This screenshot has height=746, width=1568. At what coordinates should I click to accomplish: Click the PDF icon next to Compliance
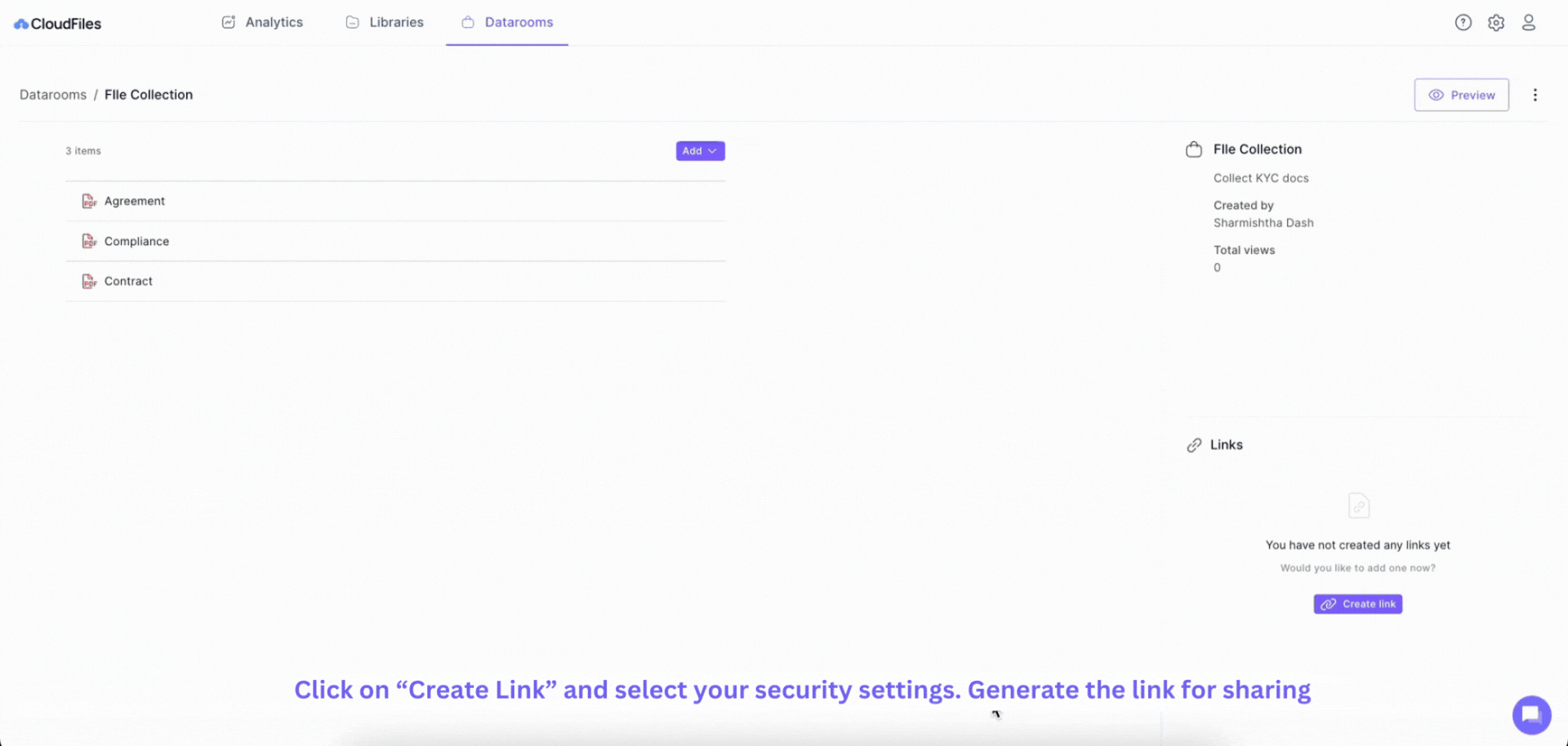(88, 241)
